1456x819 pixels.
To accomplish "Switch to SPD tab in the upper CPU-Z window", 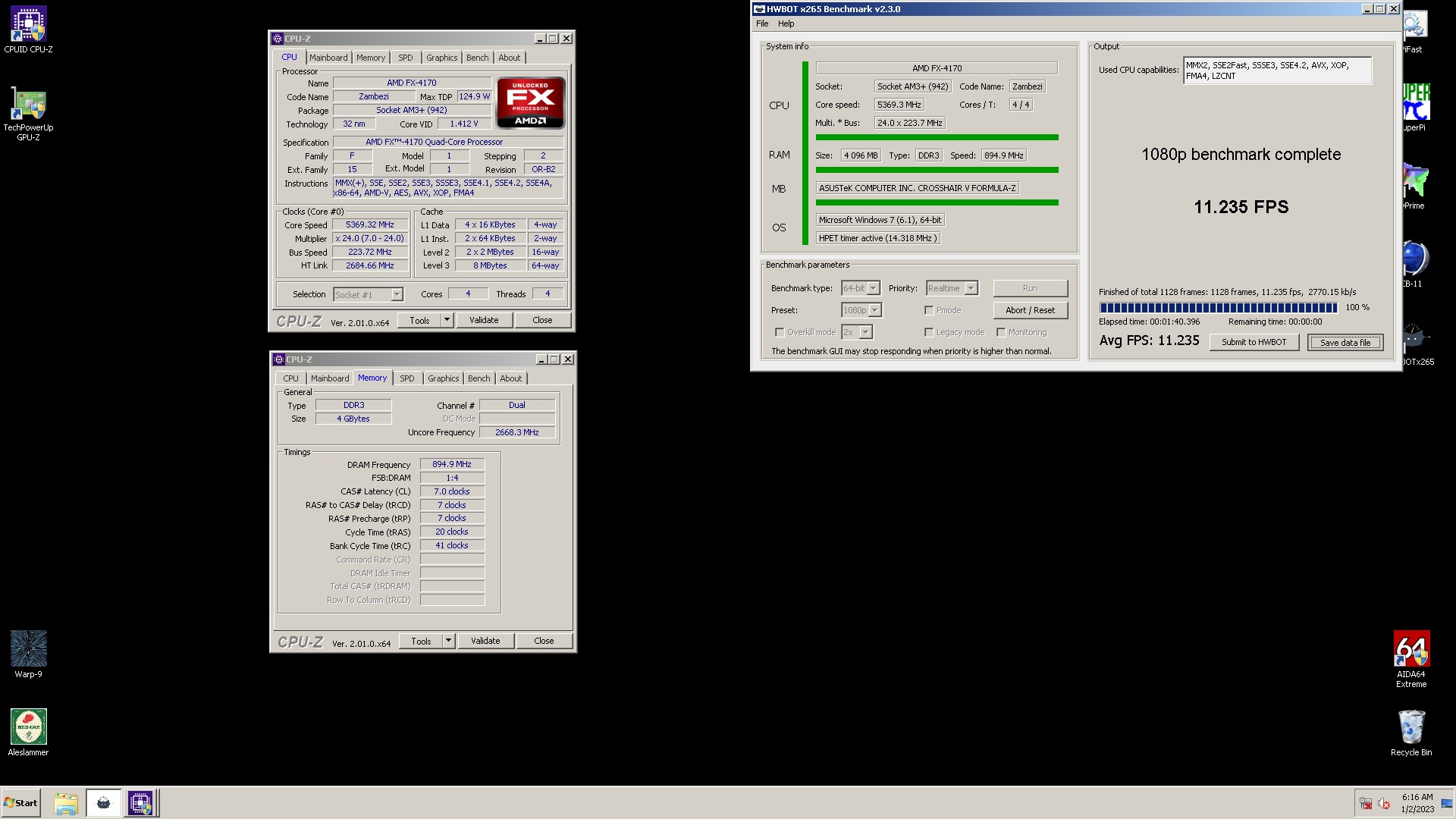I will (406, 58).
